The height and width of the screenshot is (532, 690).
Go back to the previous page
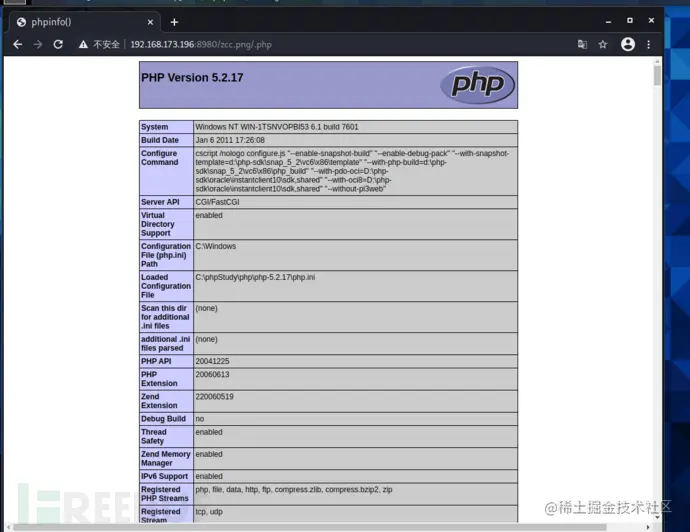18,44
